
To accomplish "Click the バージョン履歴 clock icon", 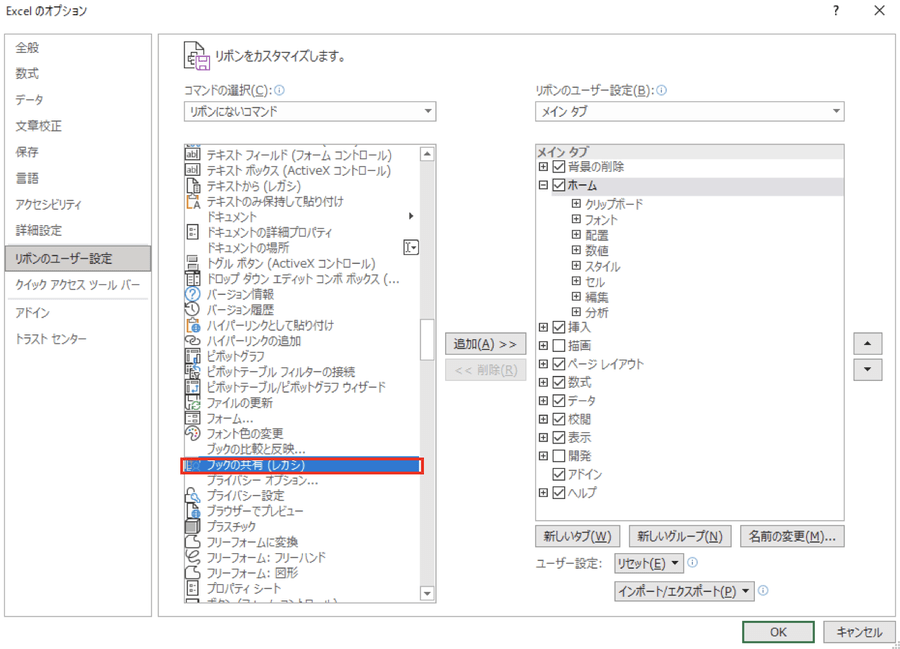I will pos(193,309).
